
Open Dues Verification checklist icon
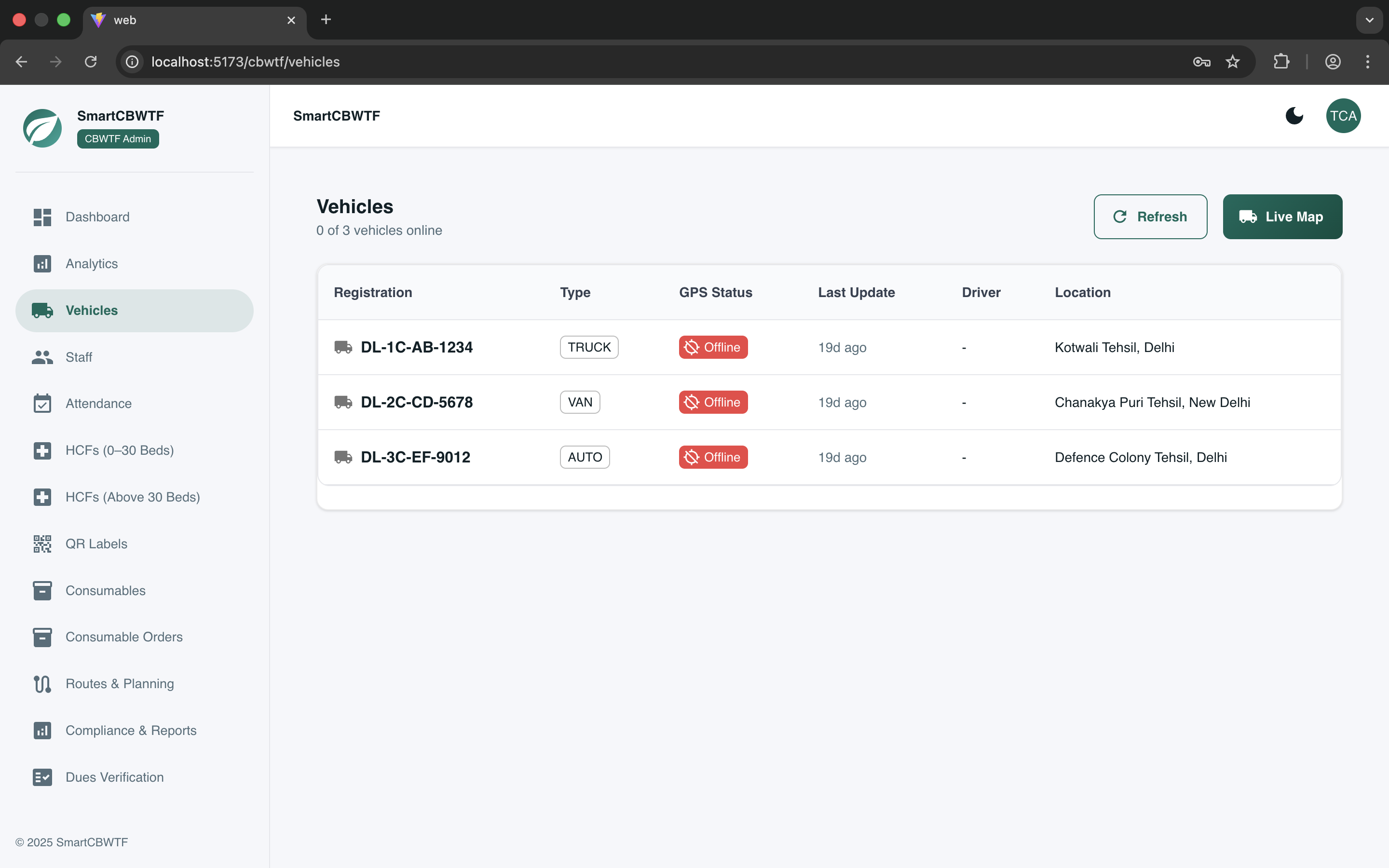point(42,777)
